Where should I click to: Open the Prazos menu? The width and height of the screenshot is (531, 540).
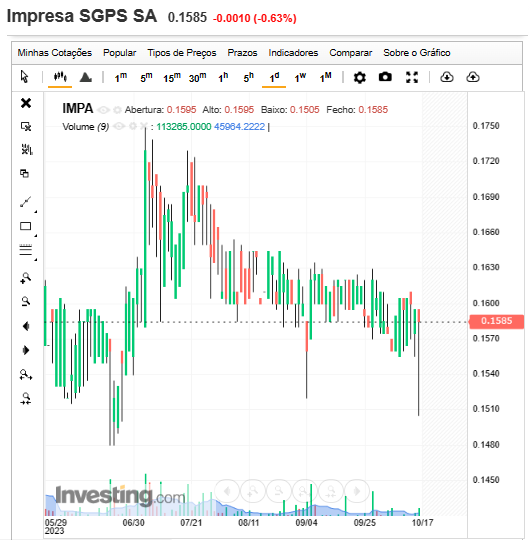point(242,53)
